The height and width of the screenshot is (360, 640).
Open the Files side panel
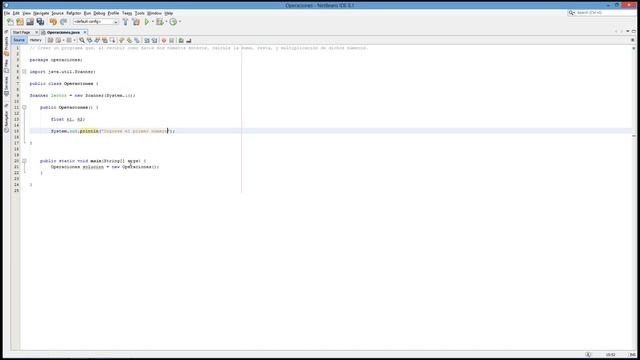(6, 66)
